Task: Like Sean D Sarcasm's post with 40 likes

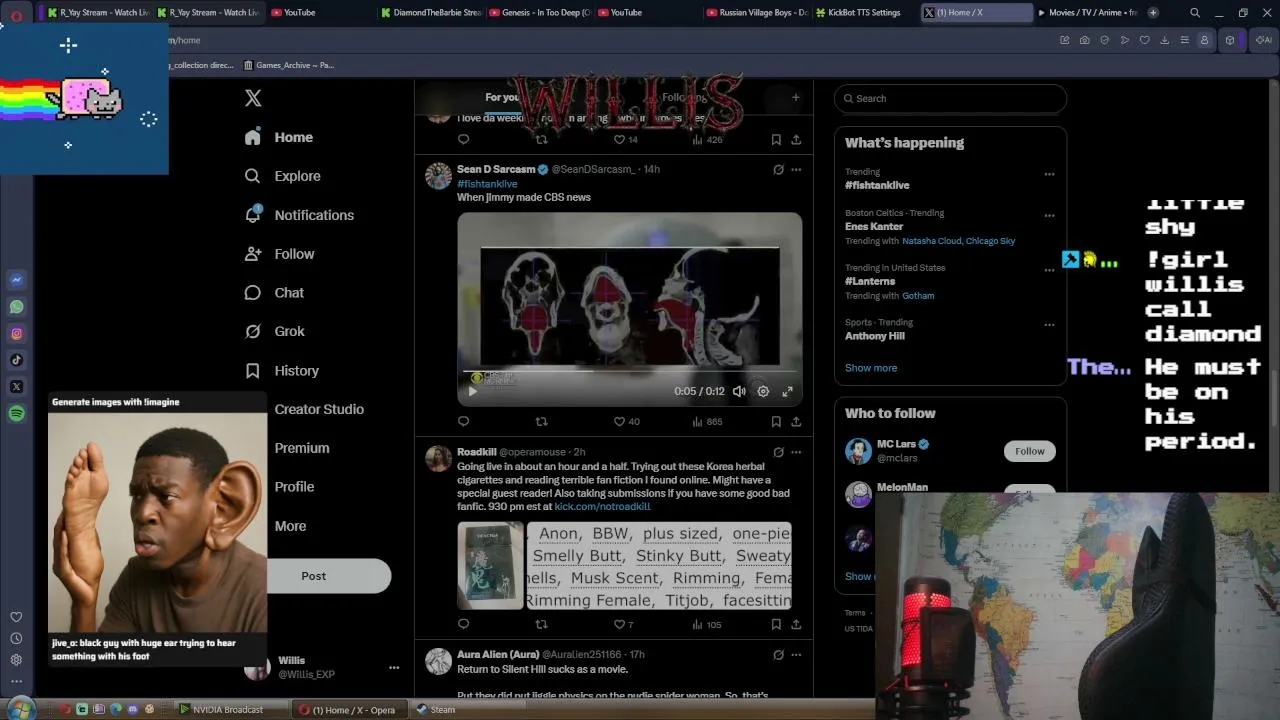Action: pyautogui.click(x=626, y=421)
